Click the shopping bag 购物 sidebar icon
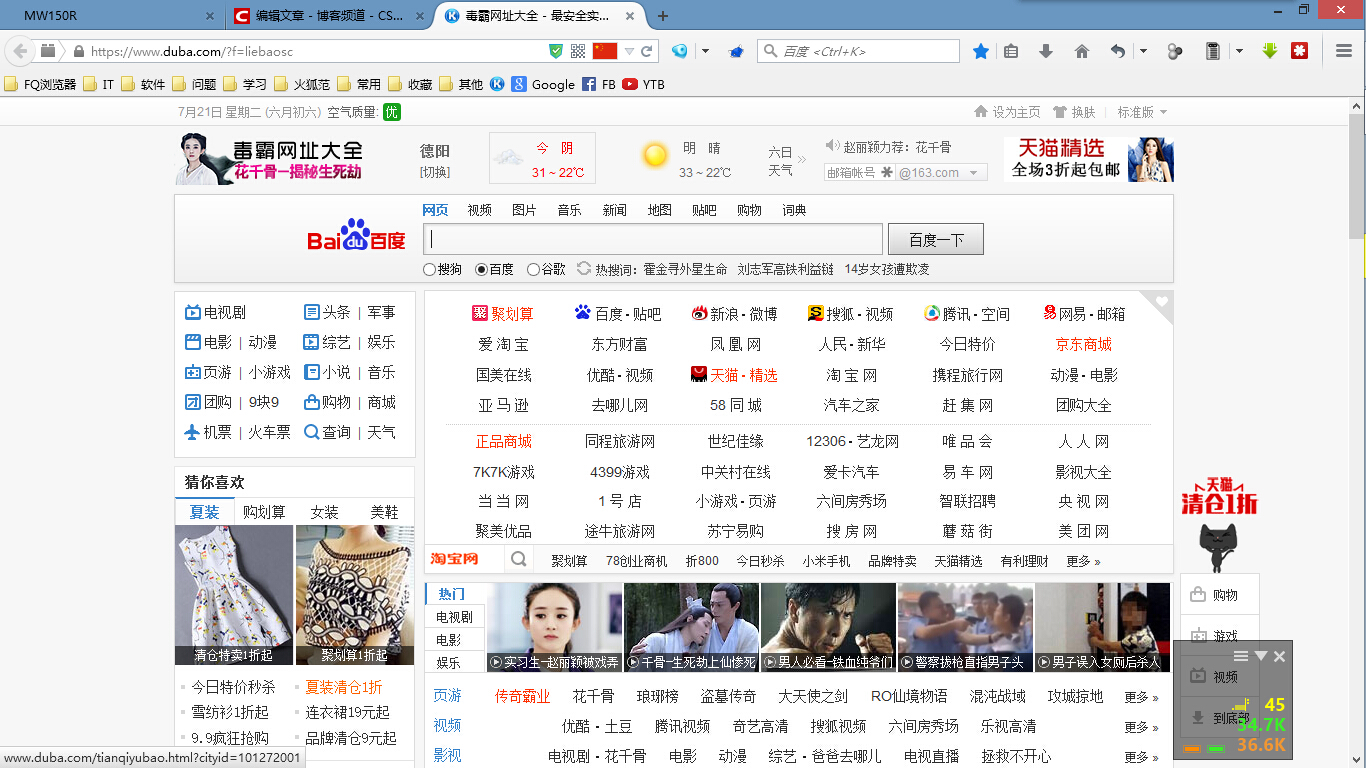The width and height of the screenshot is (1366, 768). [1198, 595]
